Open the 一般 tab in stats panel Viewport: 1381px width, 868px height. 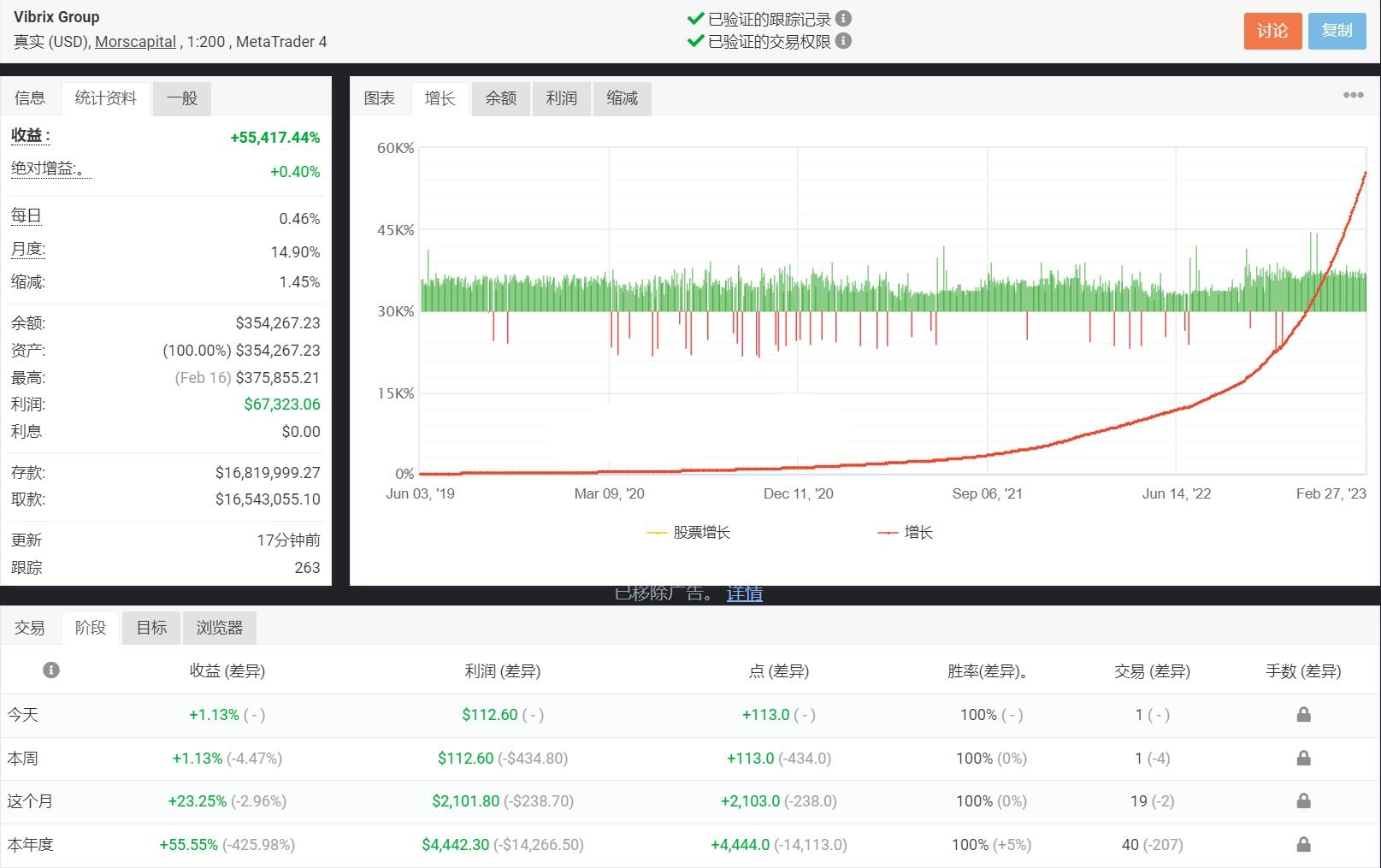[181, 98]
